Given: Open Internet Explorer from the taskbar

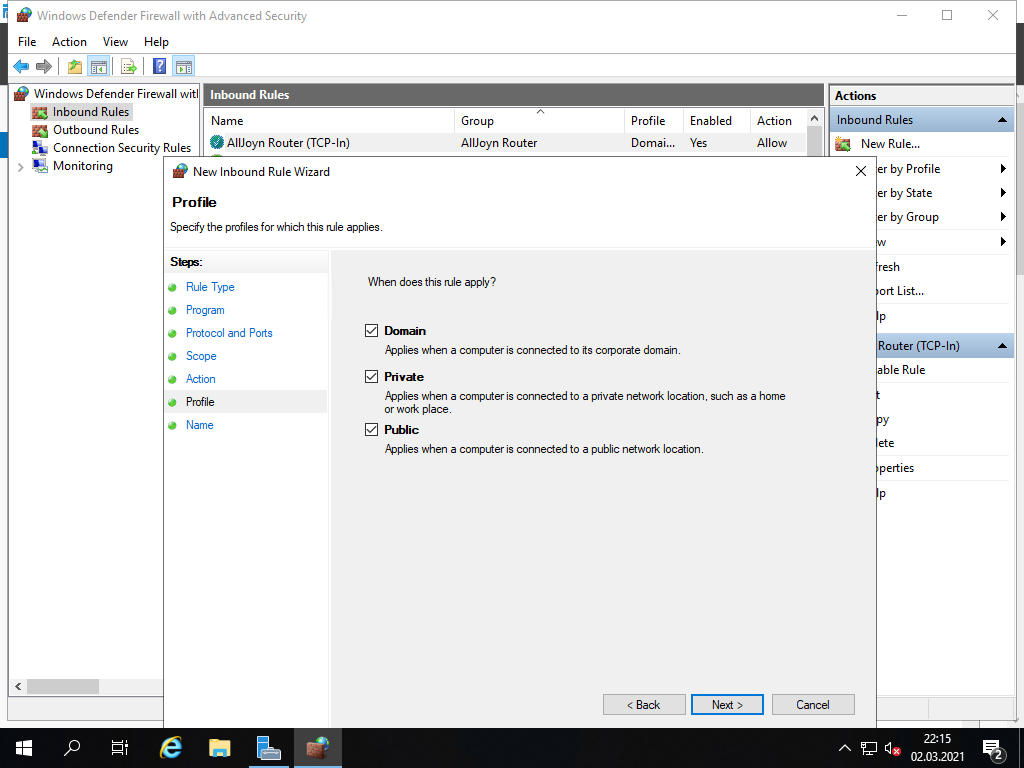Looking at the screenshot, I should (171, 747).
